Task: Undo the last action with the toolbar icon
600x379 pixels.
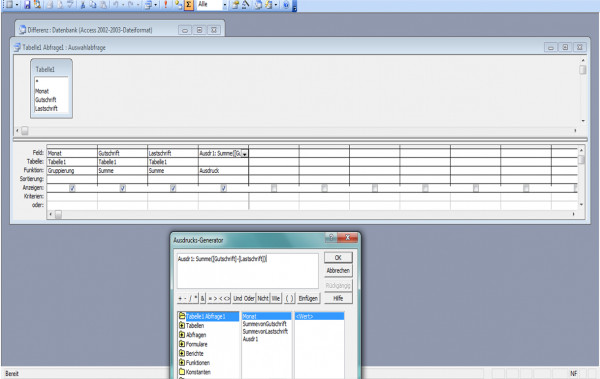Action: 116,5
